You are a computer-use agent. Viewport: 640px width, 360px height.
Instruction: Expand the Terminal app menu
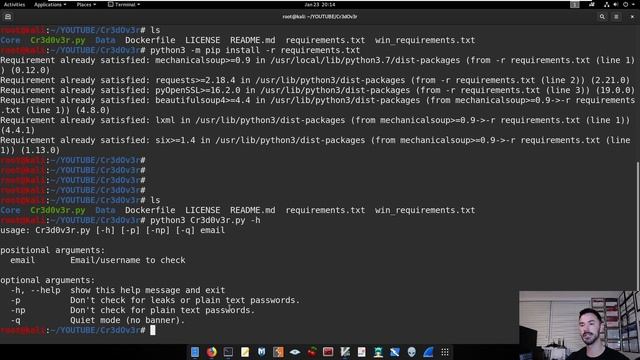tap(124, 4)
